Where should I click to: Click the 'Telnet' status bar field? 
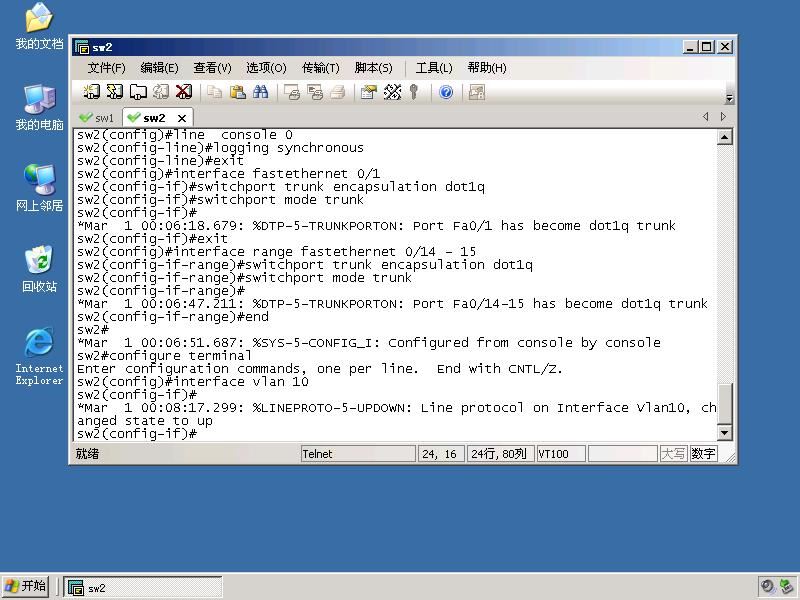[358, 454]
